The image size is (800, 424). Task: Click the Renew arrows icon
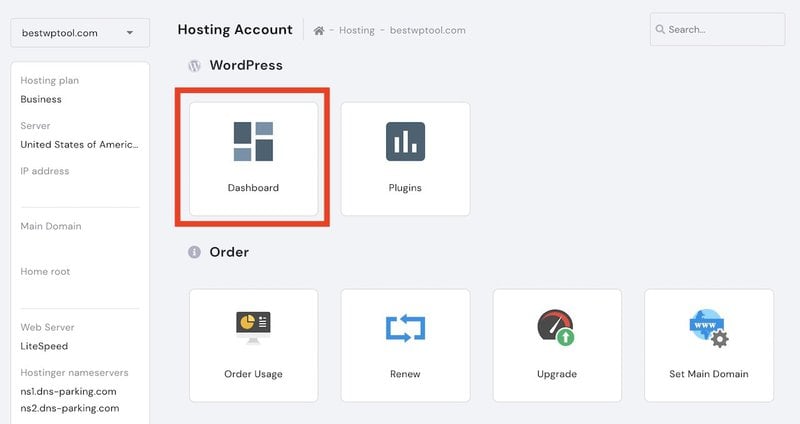405,328
